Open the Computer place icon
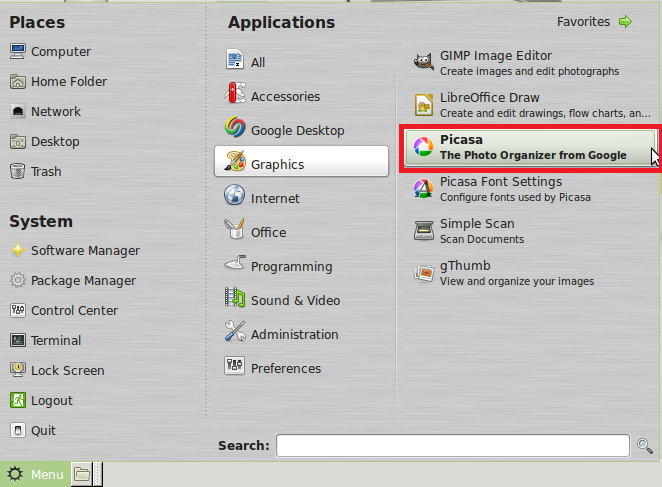 coord(18,52)
